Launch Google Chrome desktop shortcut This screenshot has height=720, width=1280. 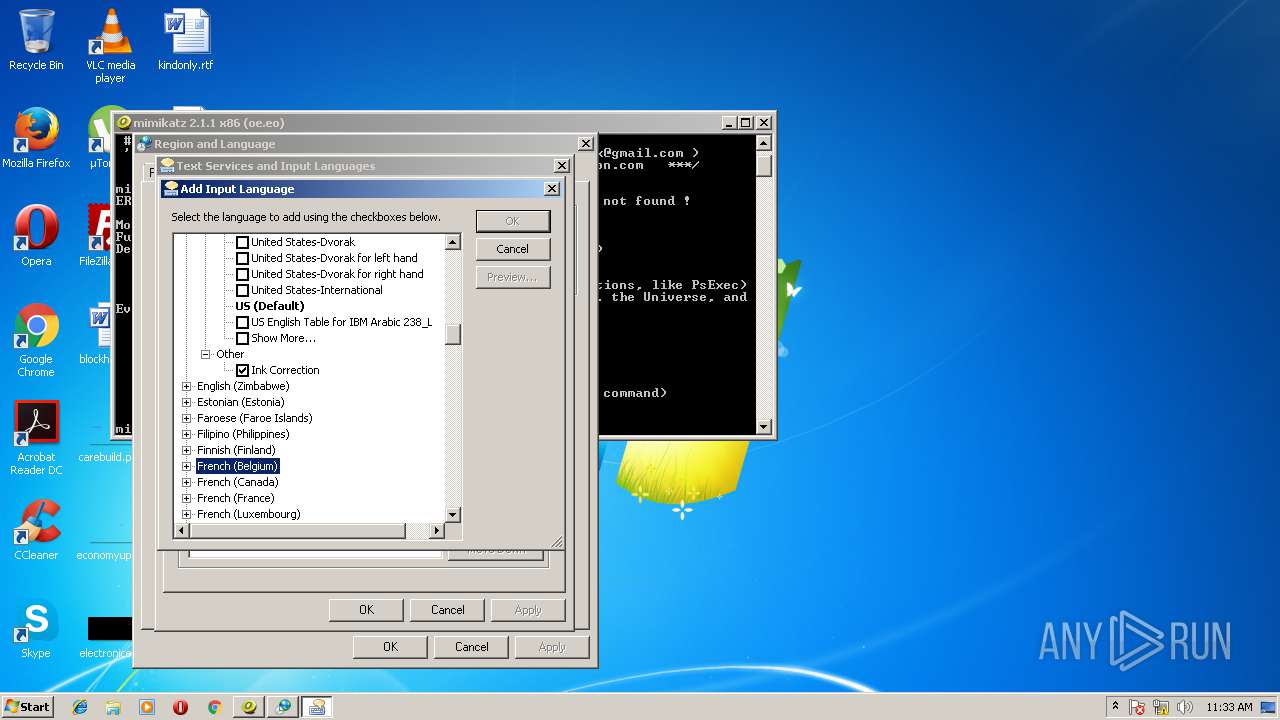coord(36,340)
